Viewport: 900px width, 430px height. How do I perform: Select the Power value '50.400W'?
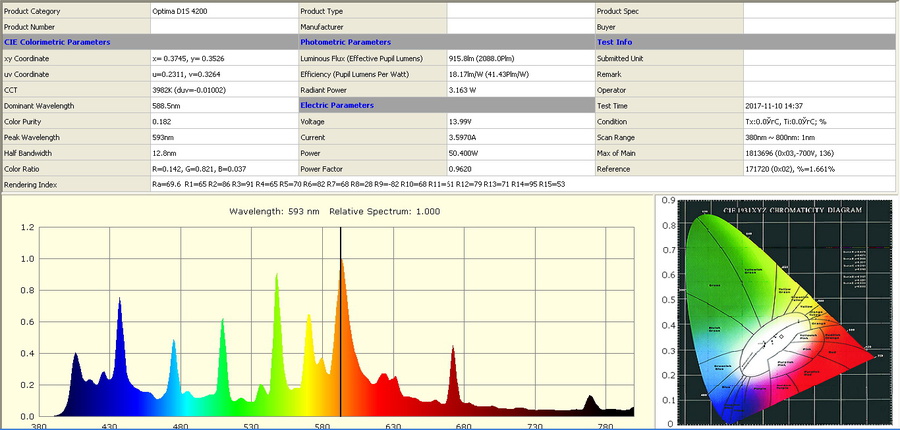point(463,153)
